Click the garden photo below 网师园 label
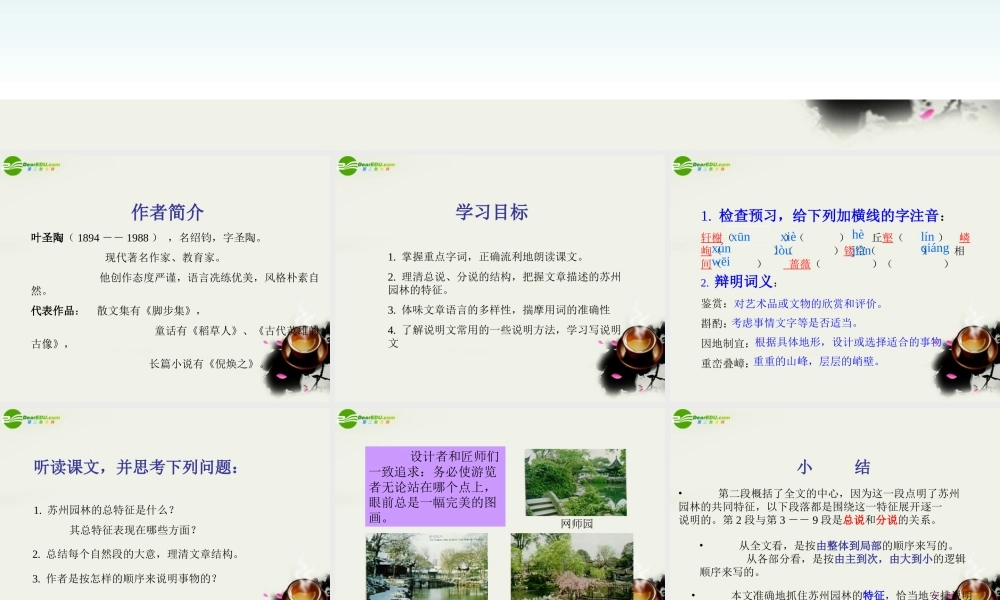The image size is (1000, 600). [572, 566]
